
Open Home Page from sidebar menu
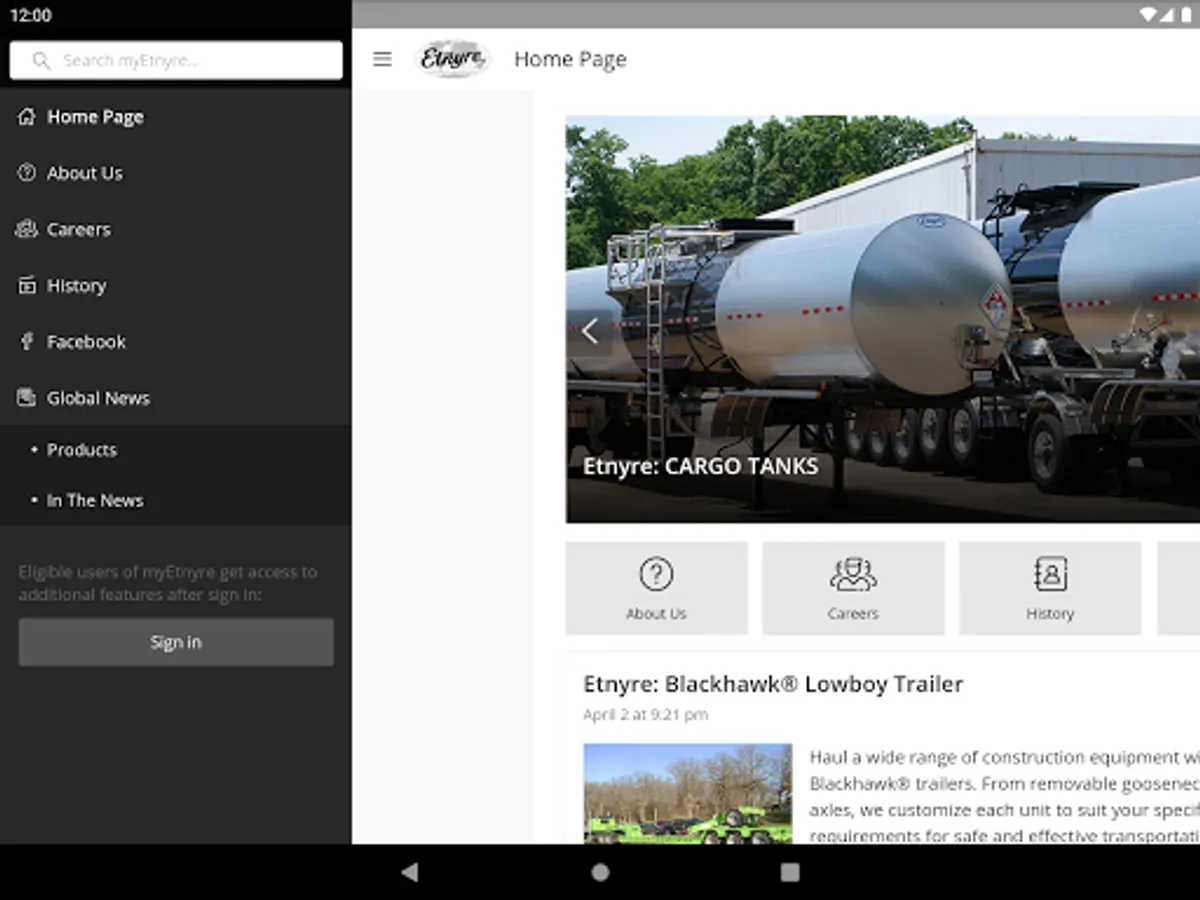point(175,116)
